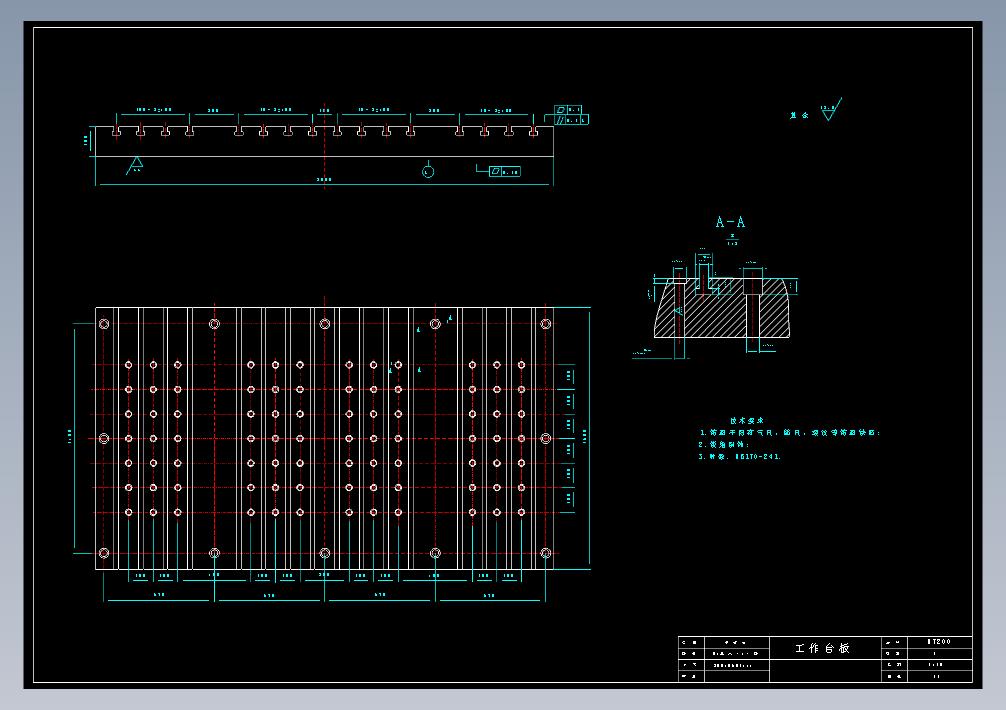Image resolution: width=1006 pixels, height=710 pixels.
Task: Select the datum triangle symbol in front view
Action: point(135,165)
